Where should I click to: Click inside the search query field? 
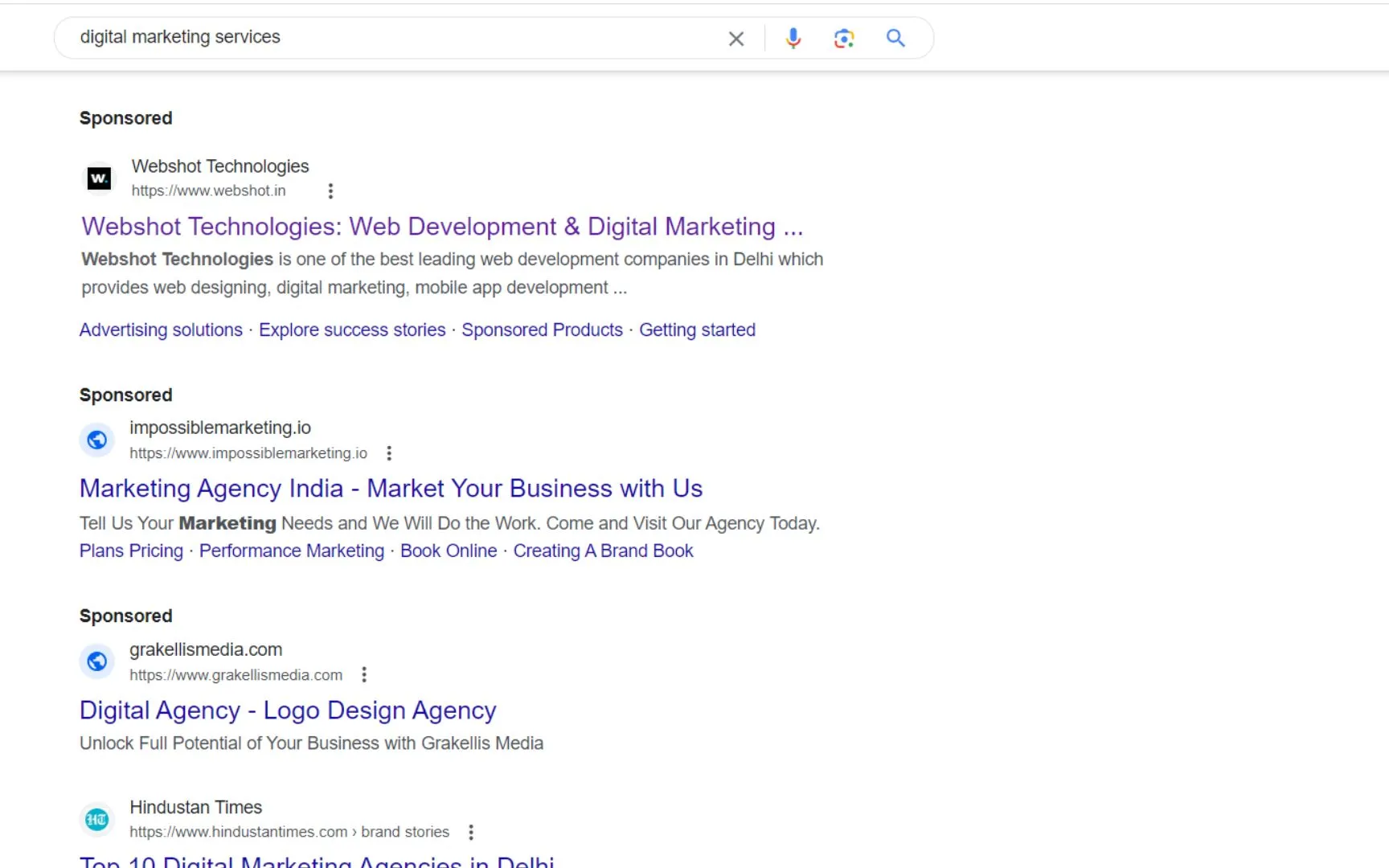(362, 37)
